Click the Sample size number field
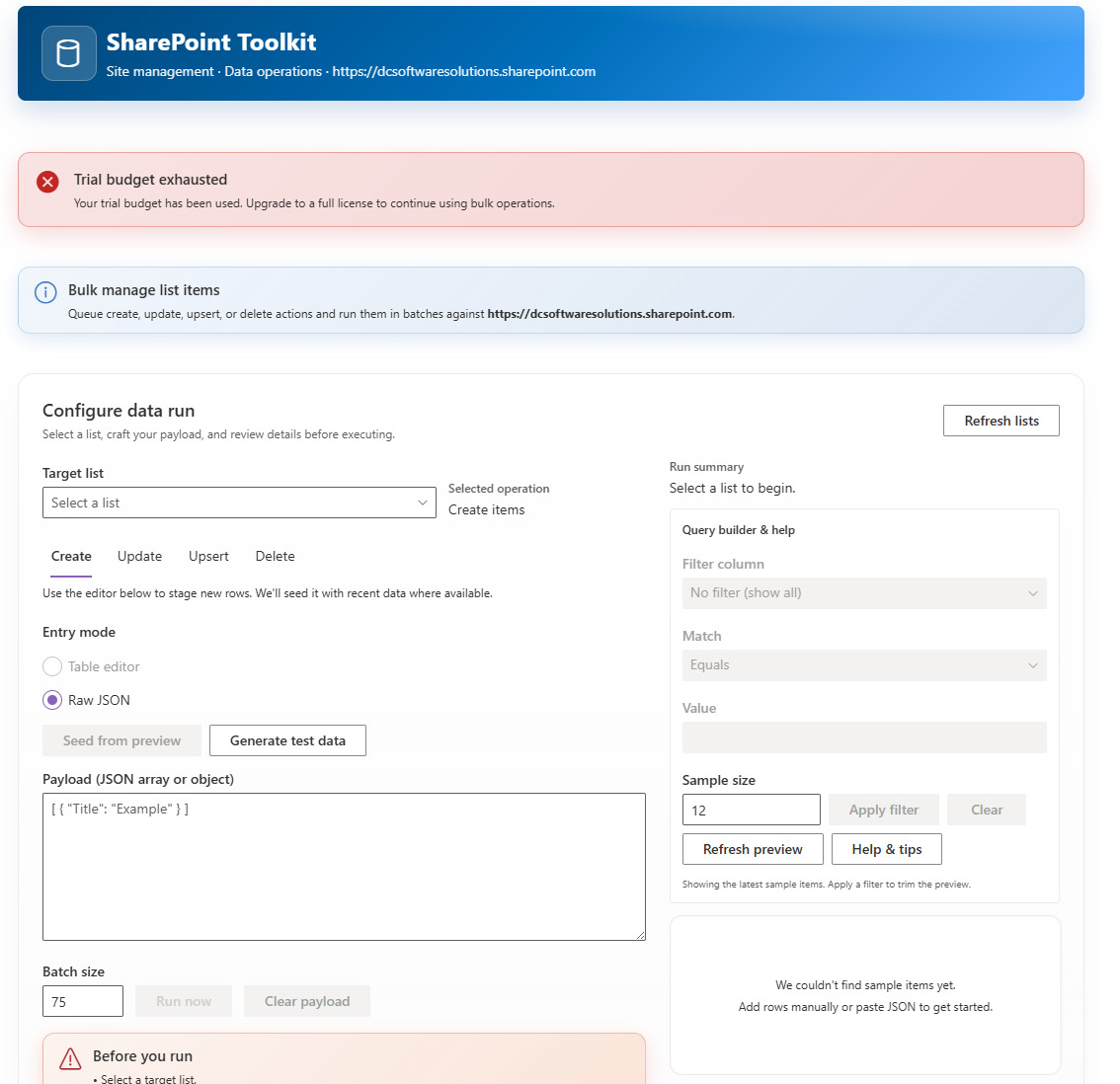 [751, 810]
